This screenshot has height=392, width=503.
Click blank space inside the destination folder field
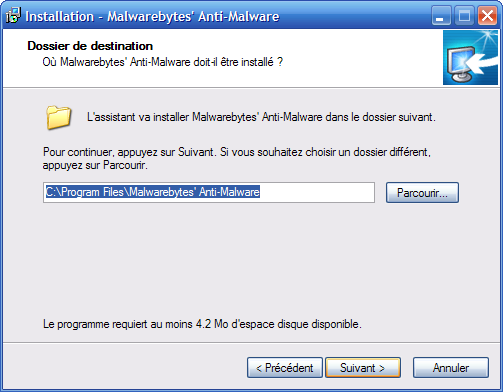point(317,192)
